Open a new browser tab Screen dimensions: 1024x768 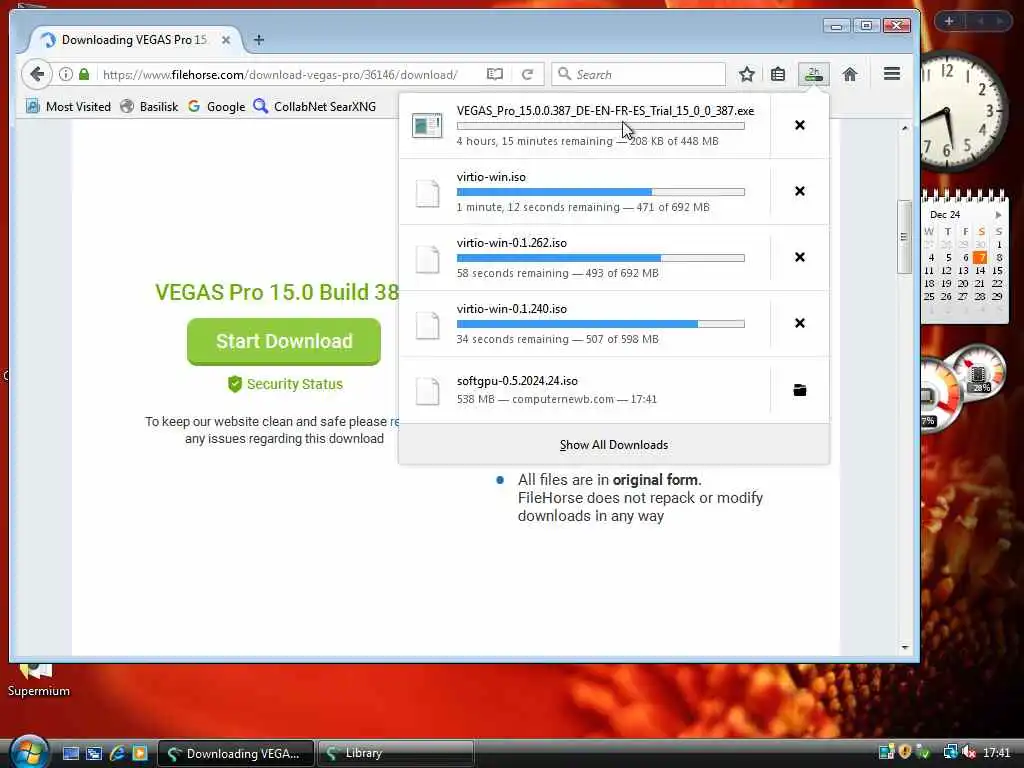[x=259, y=40]
